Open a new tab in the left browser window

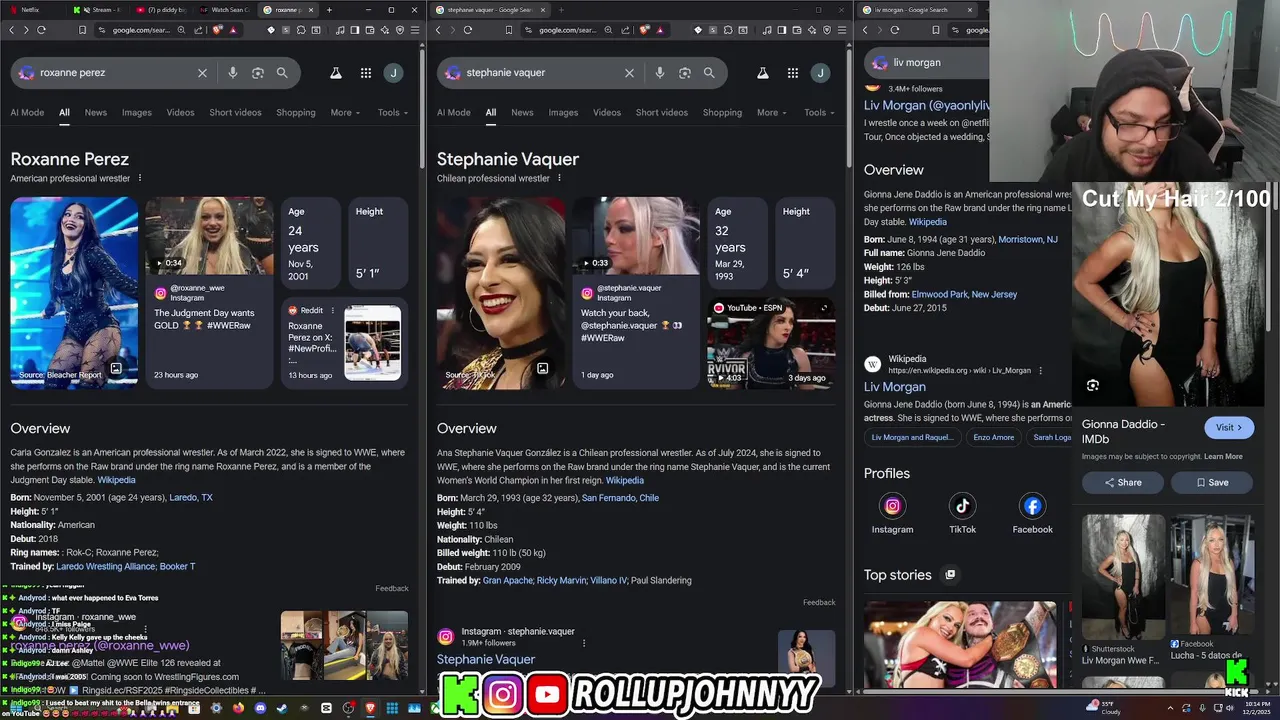(329, 10)
